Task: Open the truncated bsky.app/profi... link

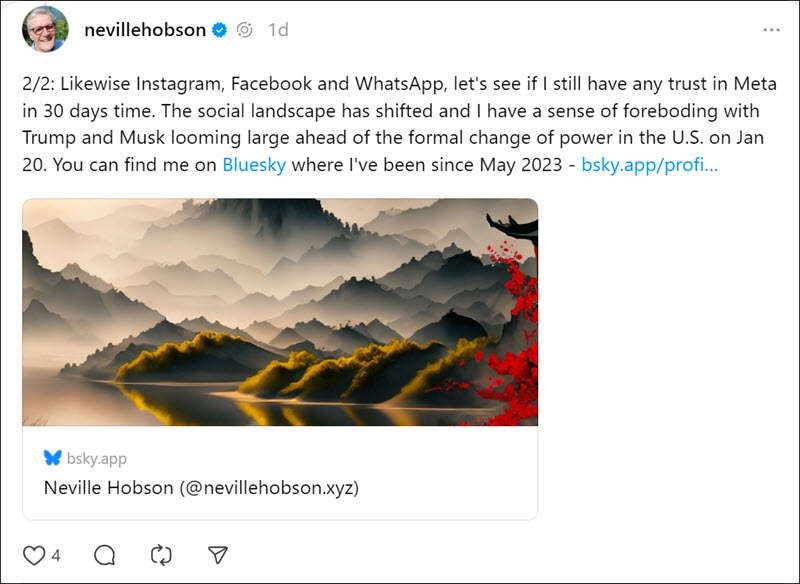Action: tap(650, 165)
